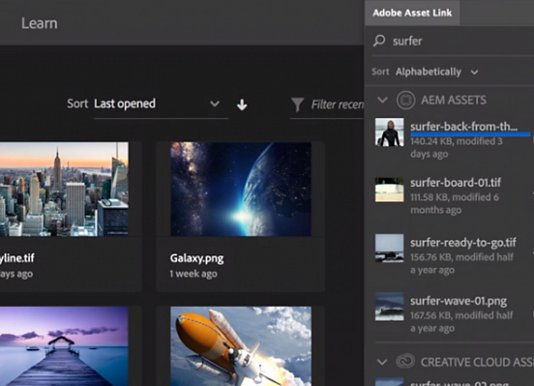Open the Last opened sort dropdown

(161, 104)
